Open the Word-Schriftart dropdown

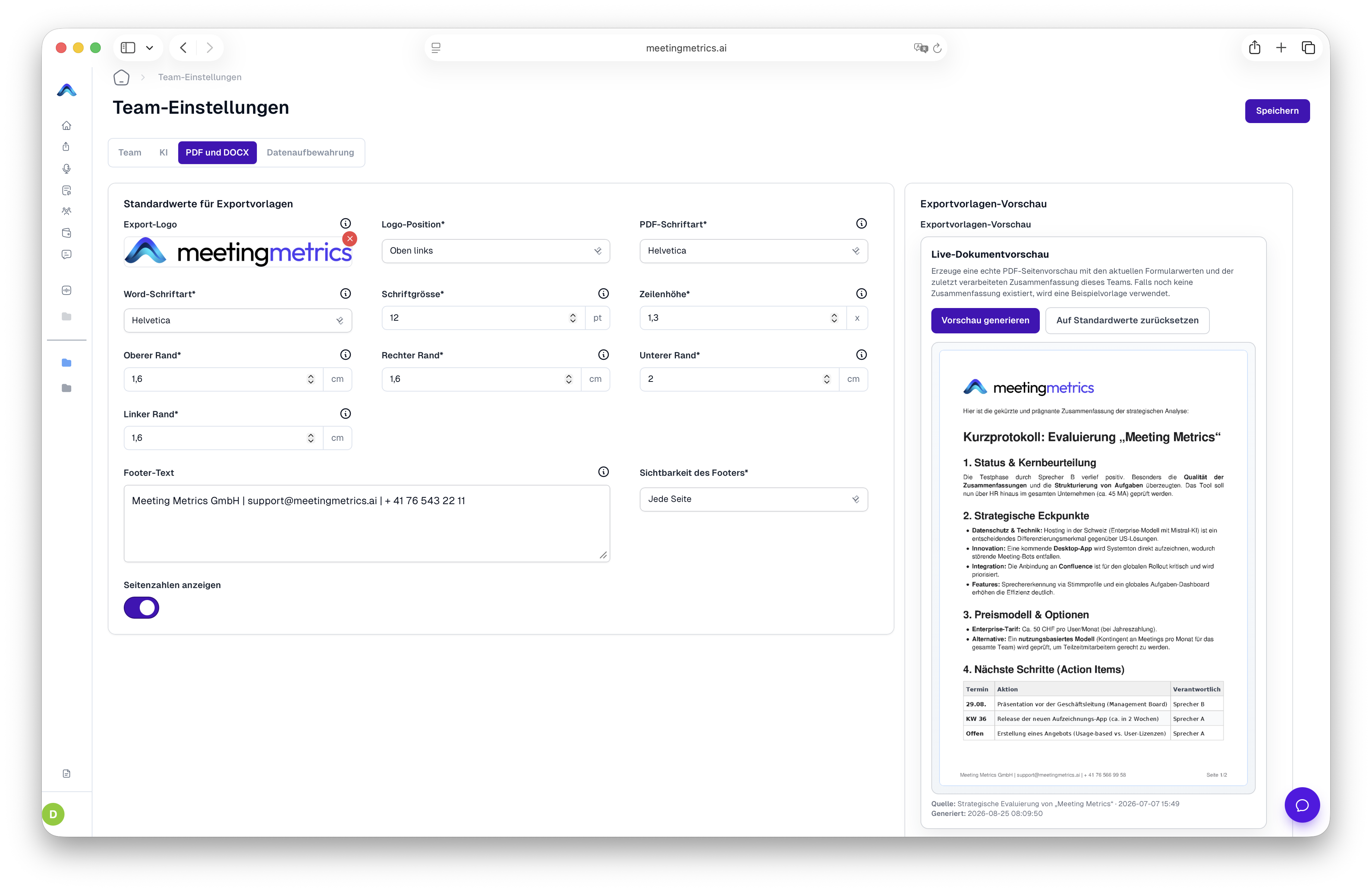click(237, 321)
